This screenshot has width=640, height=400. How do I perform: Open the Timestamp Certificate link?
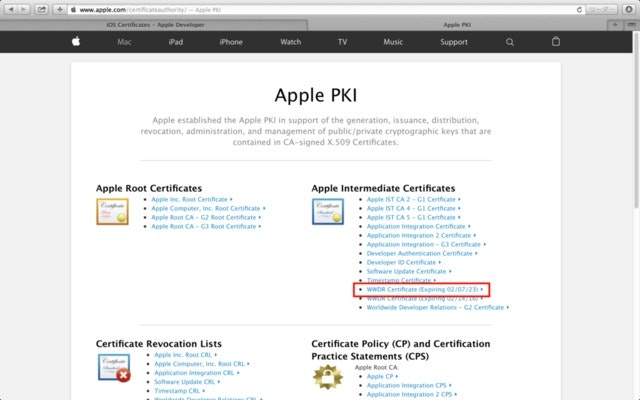399,280
